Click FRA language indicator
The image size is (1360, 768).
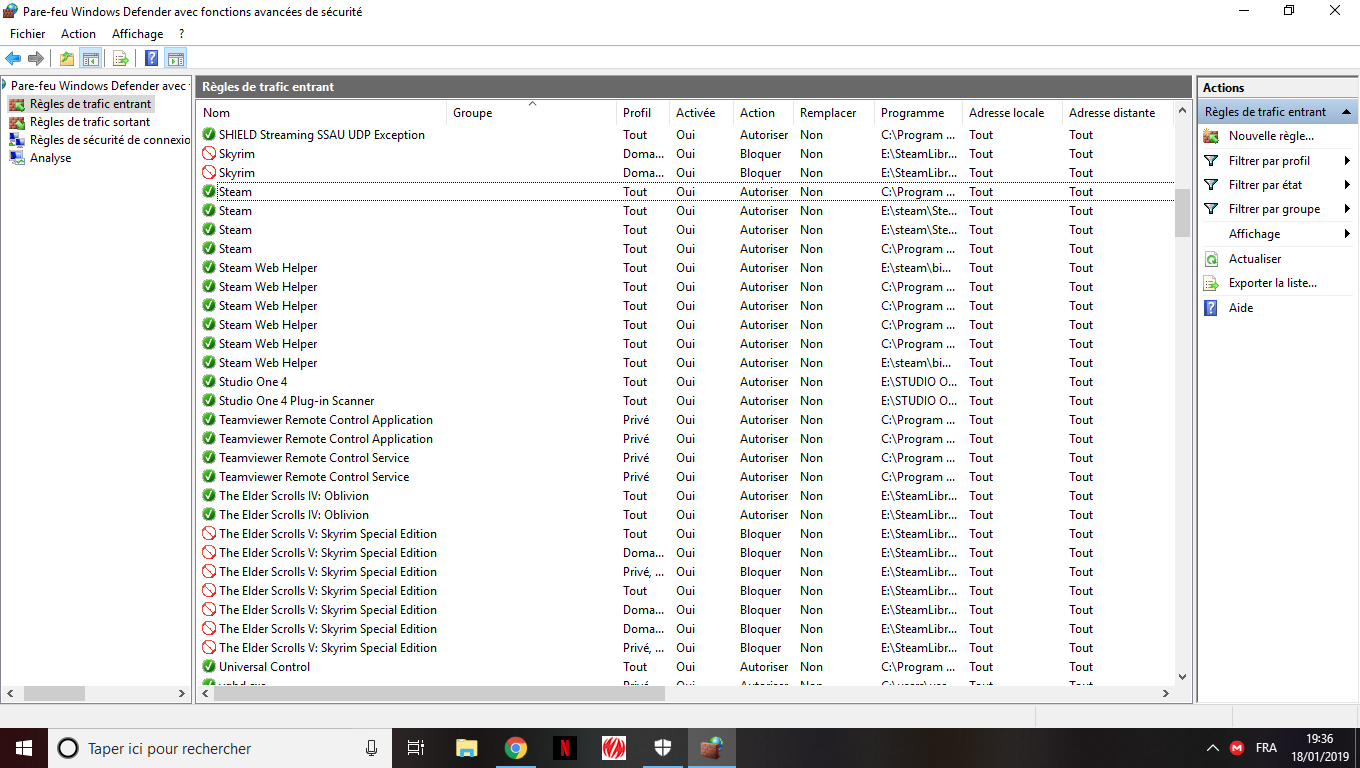point(1266,748)
